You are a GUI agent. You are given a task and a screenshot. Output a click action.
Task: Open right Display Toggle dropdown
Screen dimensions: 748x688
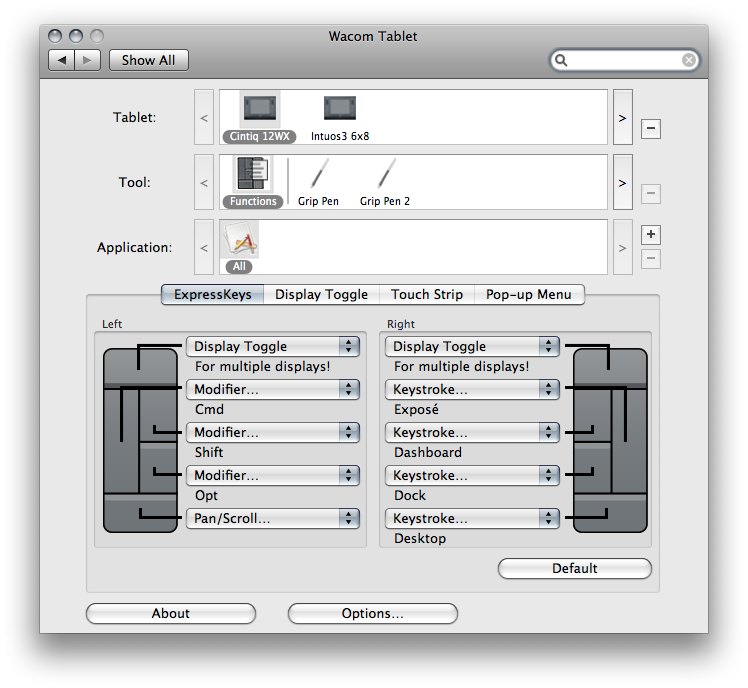[x=472, y=346]
